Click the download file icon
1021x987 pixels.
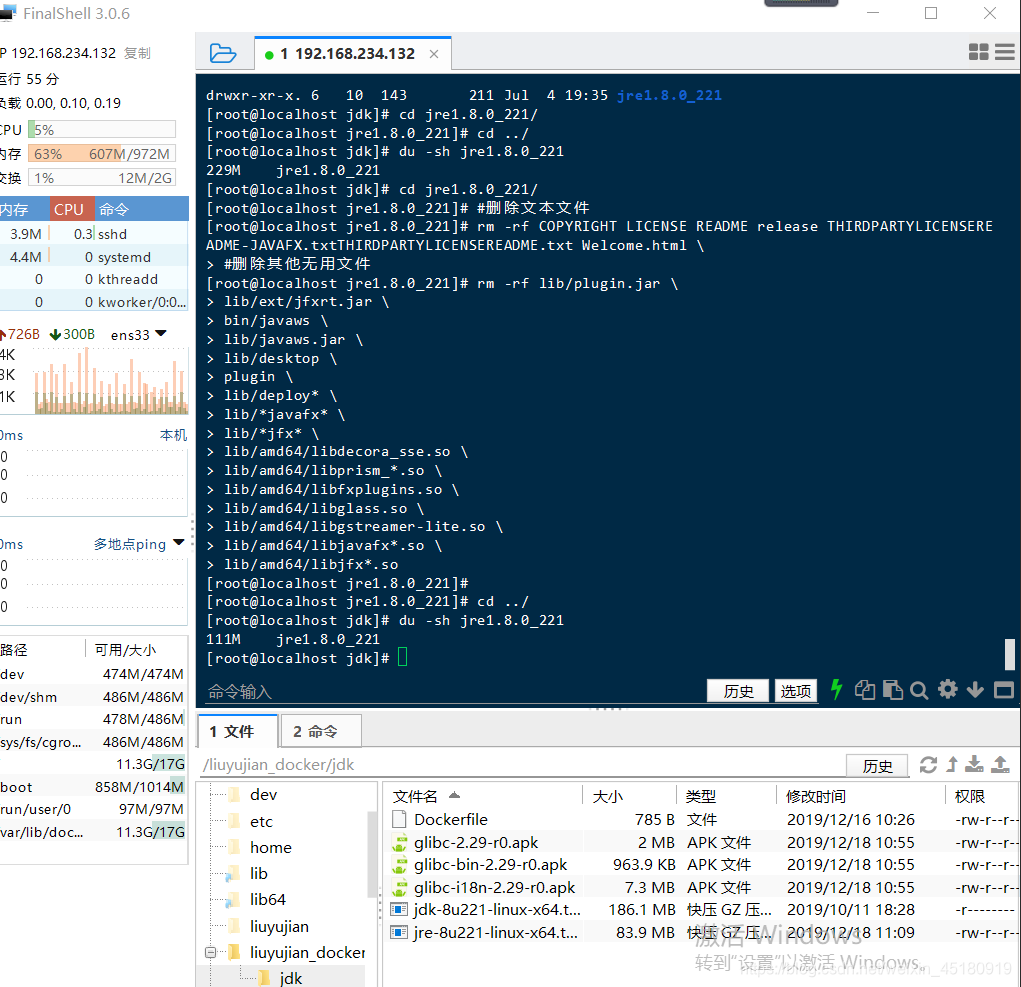pos(974,764)
